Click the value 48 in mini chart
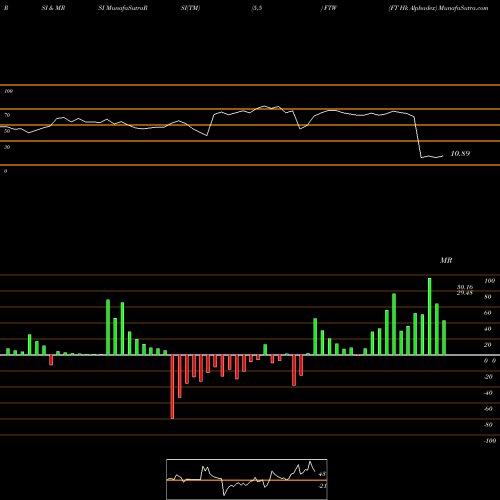The height and width of the screenshot is (500, 500). point(322,474)
